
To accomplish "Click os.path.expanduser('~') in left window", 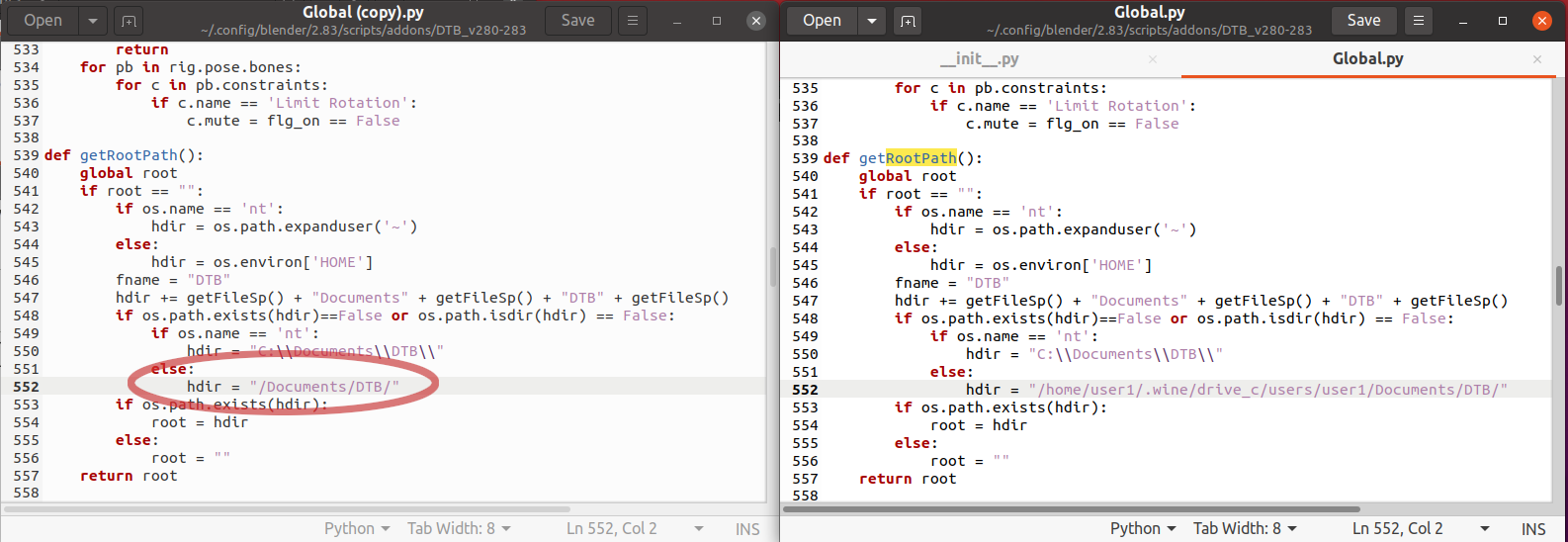I will point(315,226).
